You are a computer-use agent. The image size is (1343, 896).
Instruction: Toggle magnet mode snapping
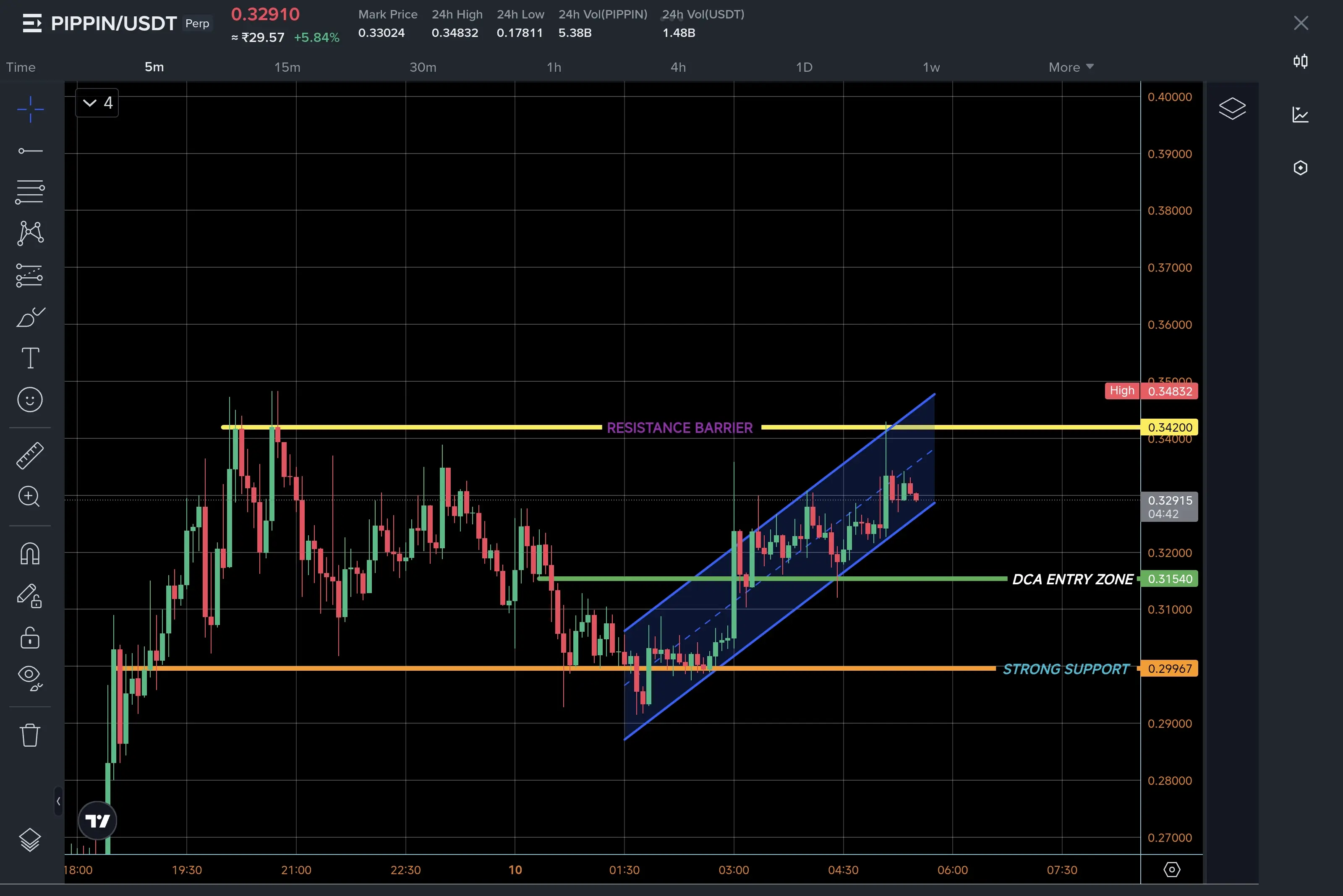pos(30,553)
